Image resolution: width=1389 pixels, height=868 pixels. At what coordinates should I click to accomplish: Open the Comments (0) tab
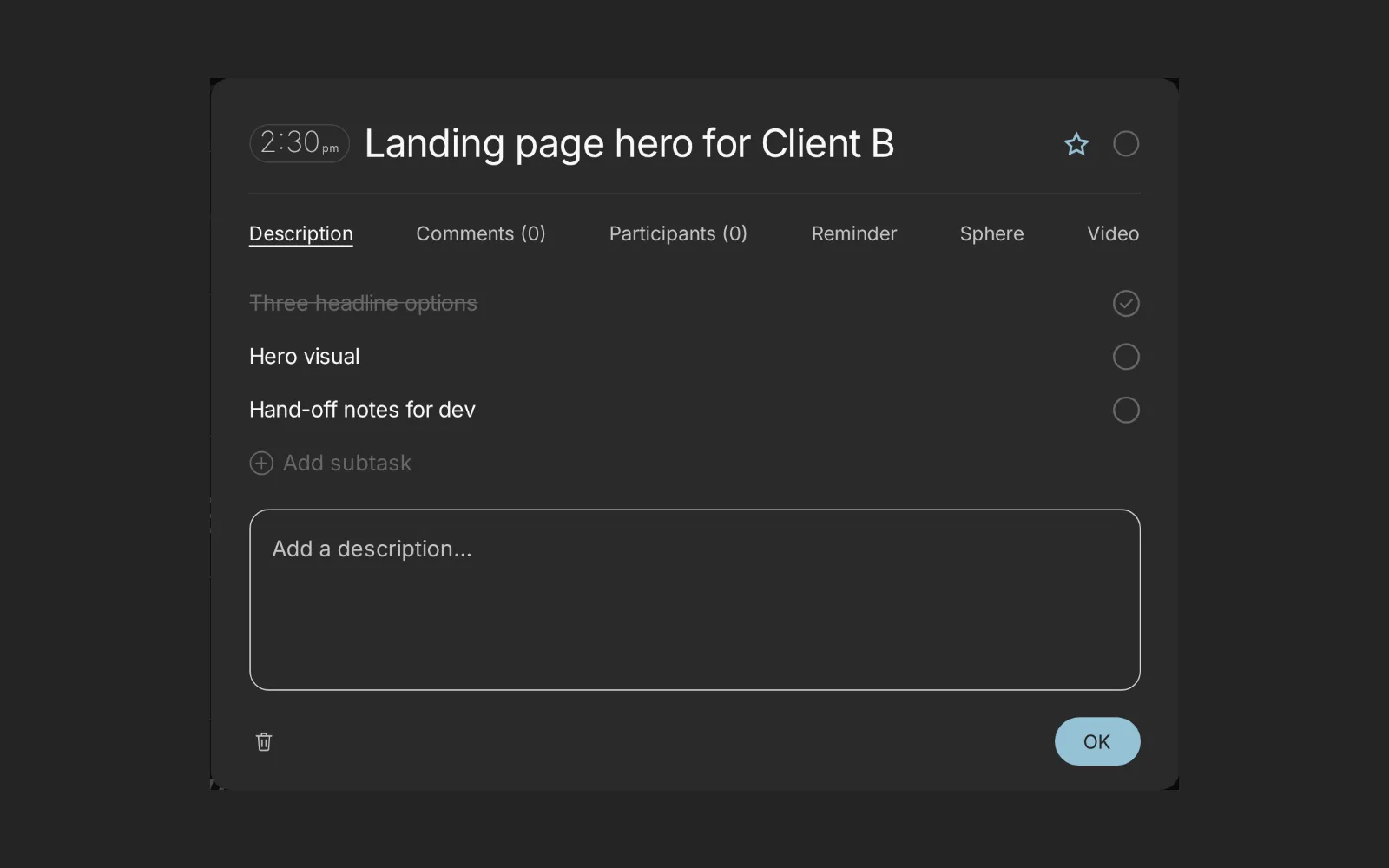[x=481, y=233]
